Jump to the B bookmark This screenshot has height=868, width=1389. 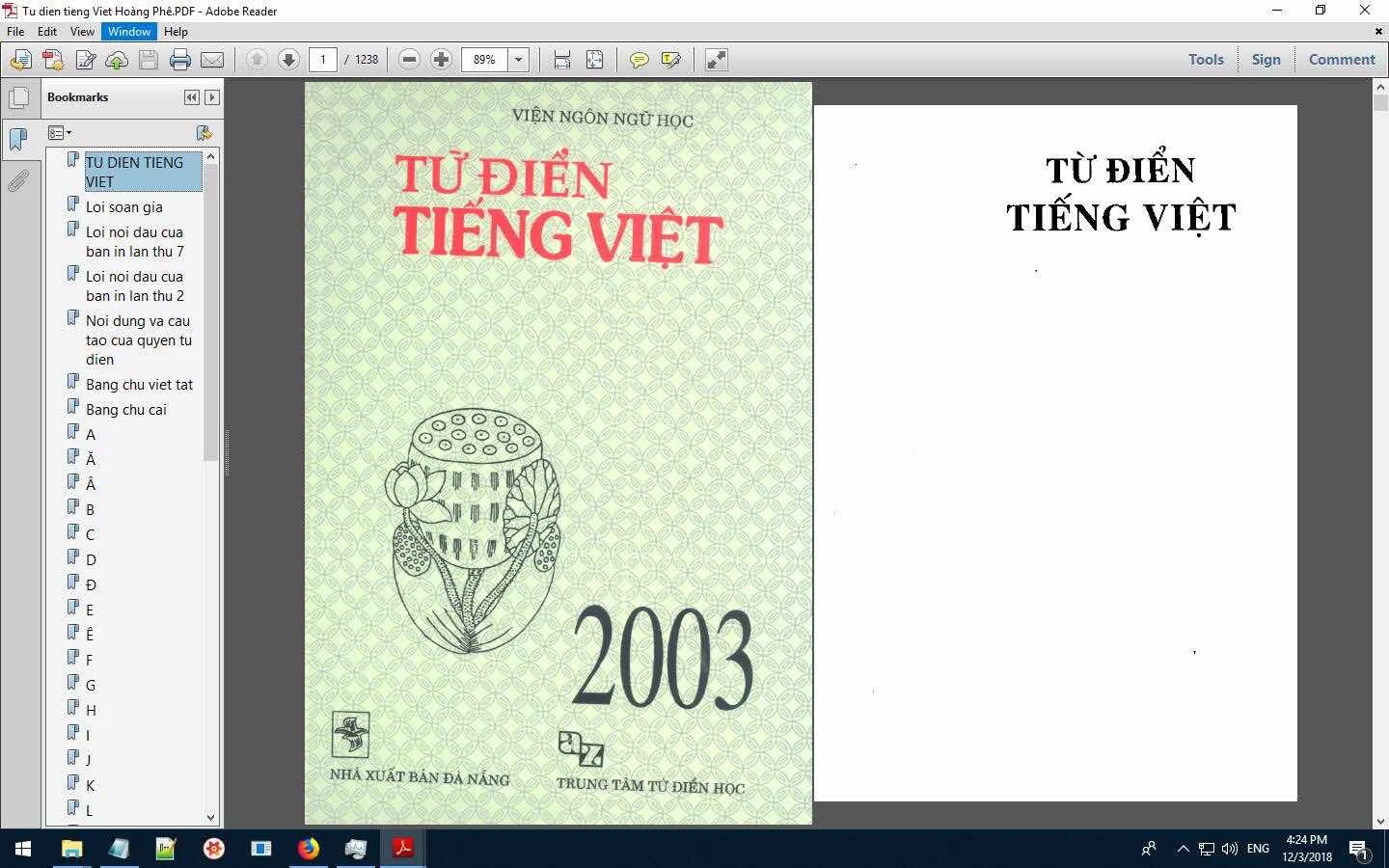point(90,509)
